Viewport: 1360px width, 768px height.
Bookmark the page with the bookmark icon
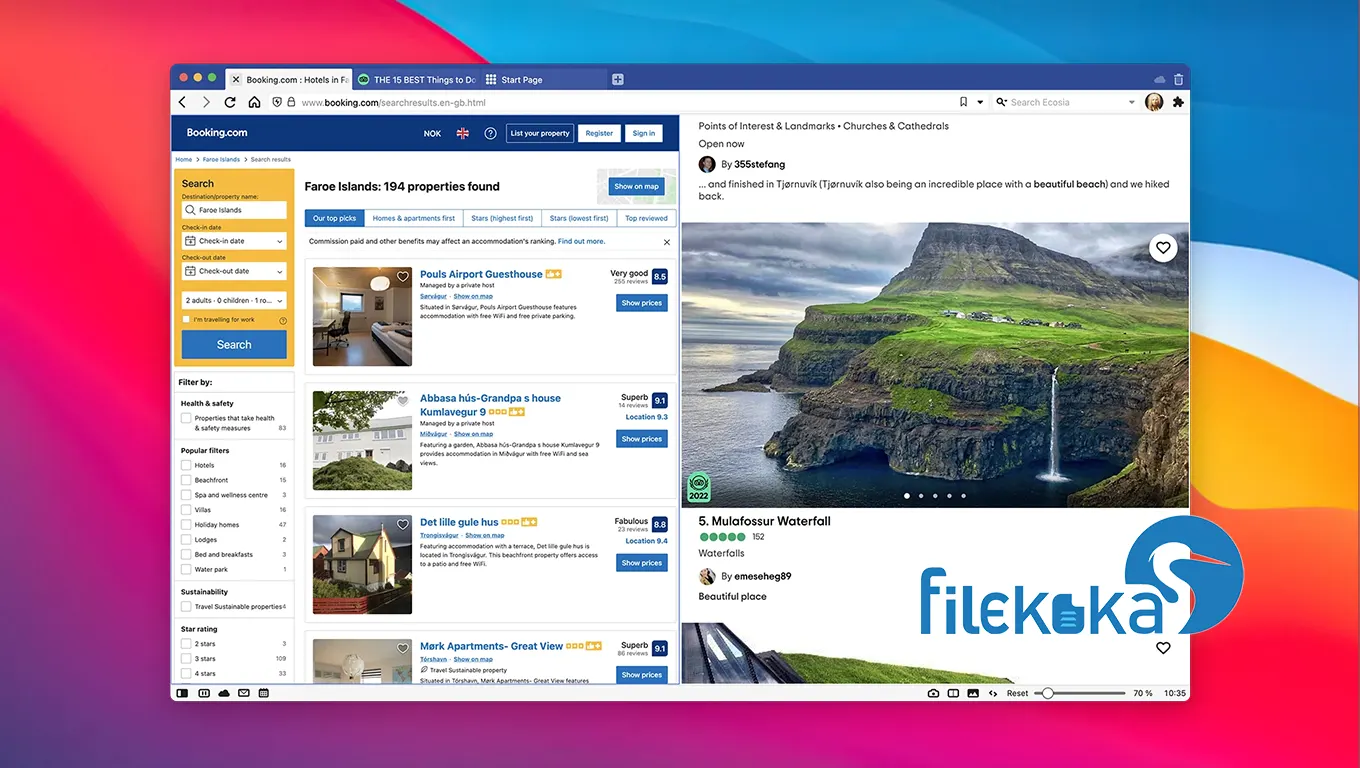pyautogui.click(x=963, y=102)
